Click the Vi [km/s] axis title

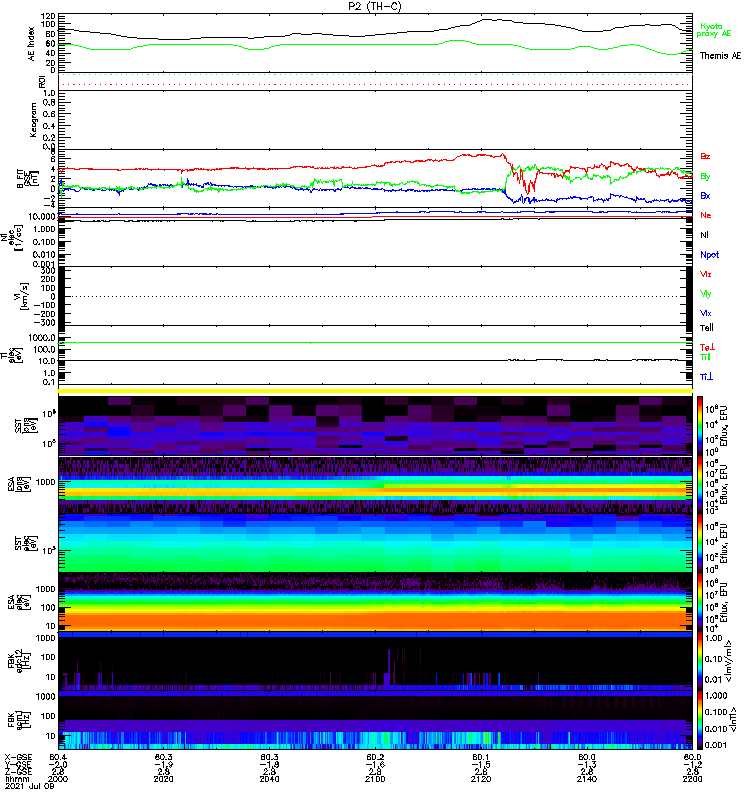(21, 296)
